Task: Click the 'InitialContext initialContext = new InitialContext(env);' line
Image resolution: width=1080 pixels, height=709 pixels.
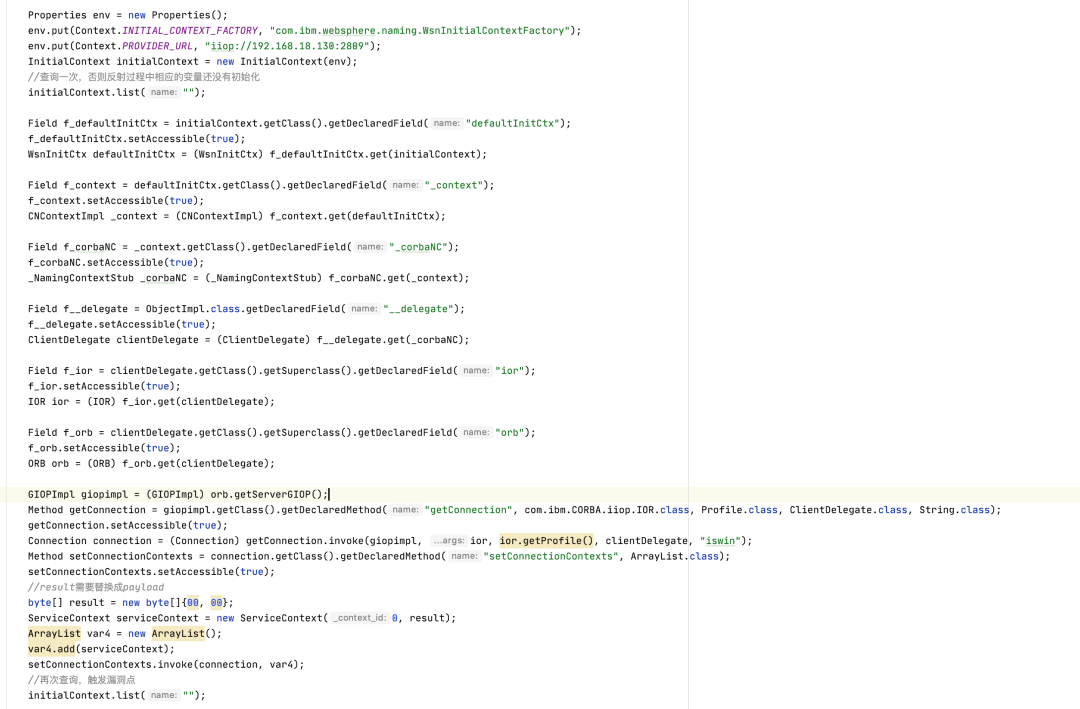Action: pyautogui.click(x=193, y=61)
